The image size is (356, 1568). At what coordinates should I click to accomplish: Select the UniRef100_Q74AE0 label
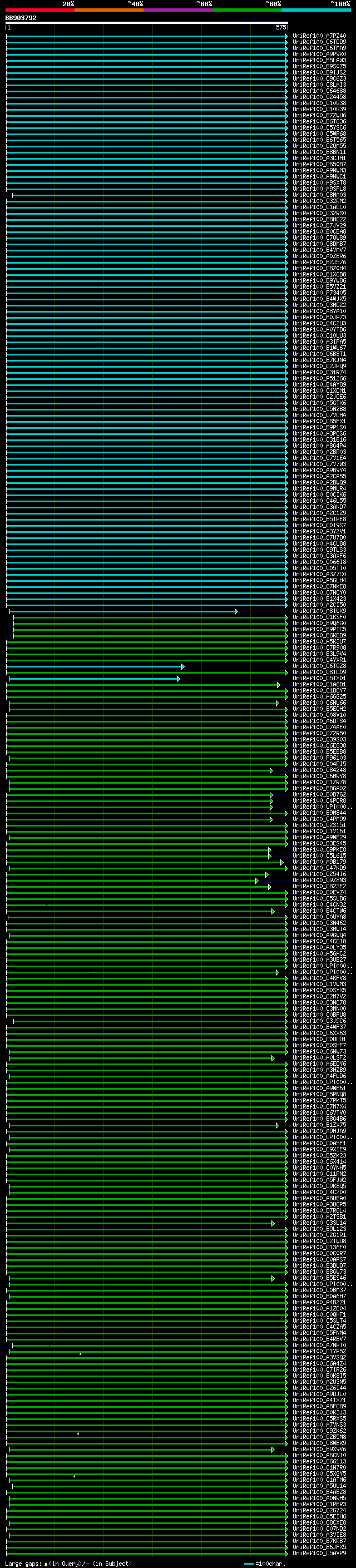click(x=319, y=728)
